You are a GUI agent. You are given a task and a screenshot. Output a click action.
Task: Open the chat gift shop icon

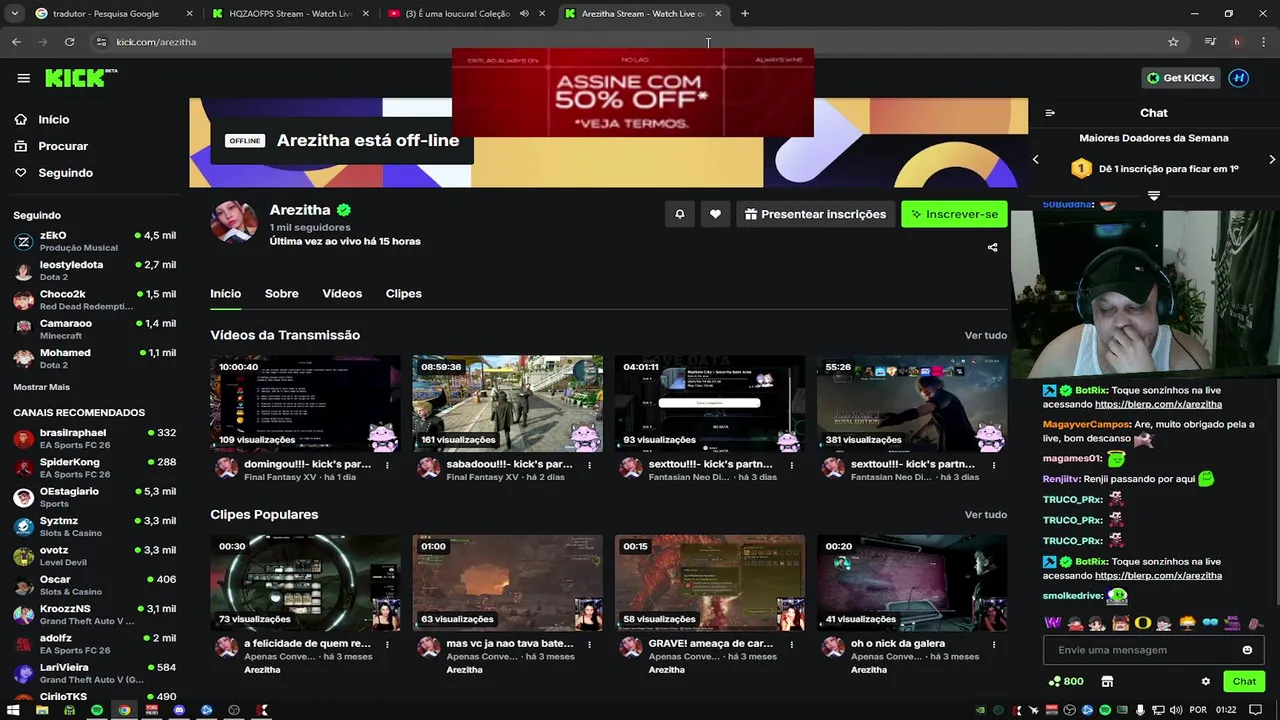pos(1107,681)
